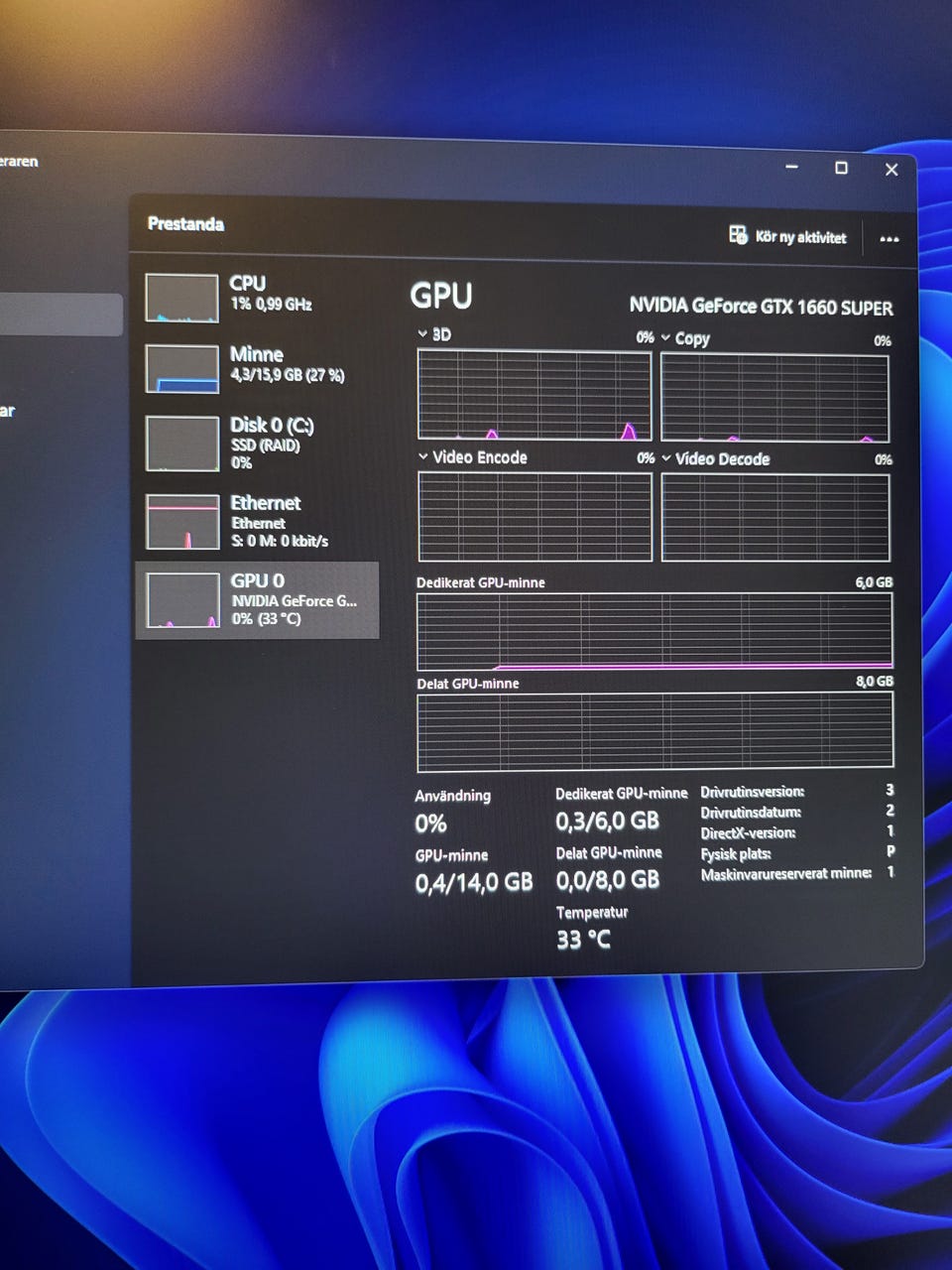
Task: Click the Disk 0 mini graph thumbnail
Action: point(181,444)
